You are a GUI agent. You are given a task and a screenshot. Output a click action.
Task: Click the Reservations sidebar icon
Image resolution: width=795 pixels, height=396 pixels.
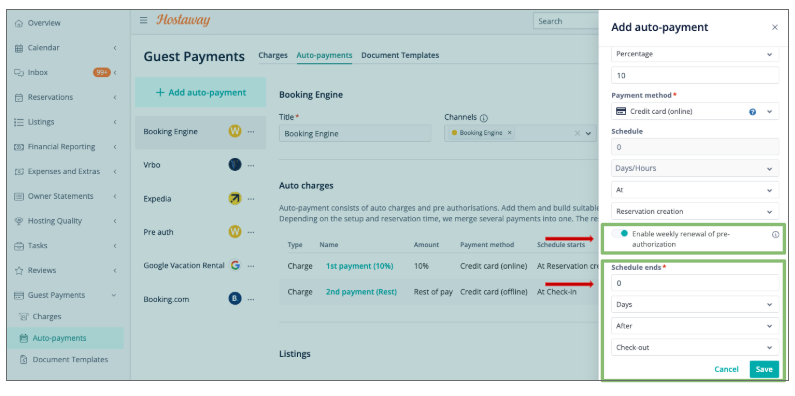(19, 97)
